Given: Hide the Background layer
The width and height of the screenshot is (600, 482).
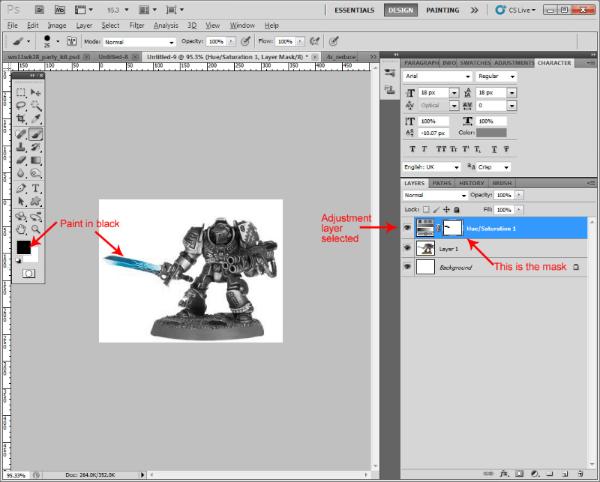Looking at the screenshot, I should [407, 268].
